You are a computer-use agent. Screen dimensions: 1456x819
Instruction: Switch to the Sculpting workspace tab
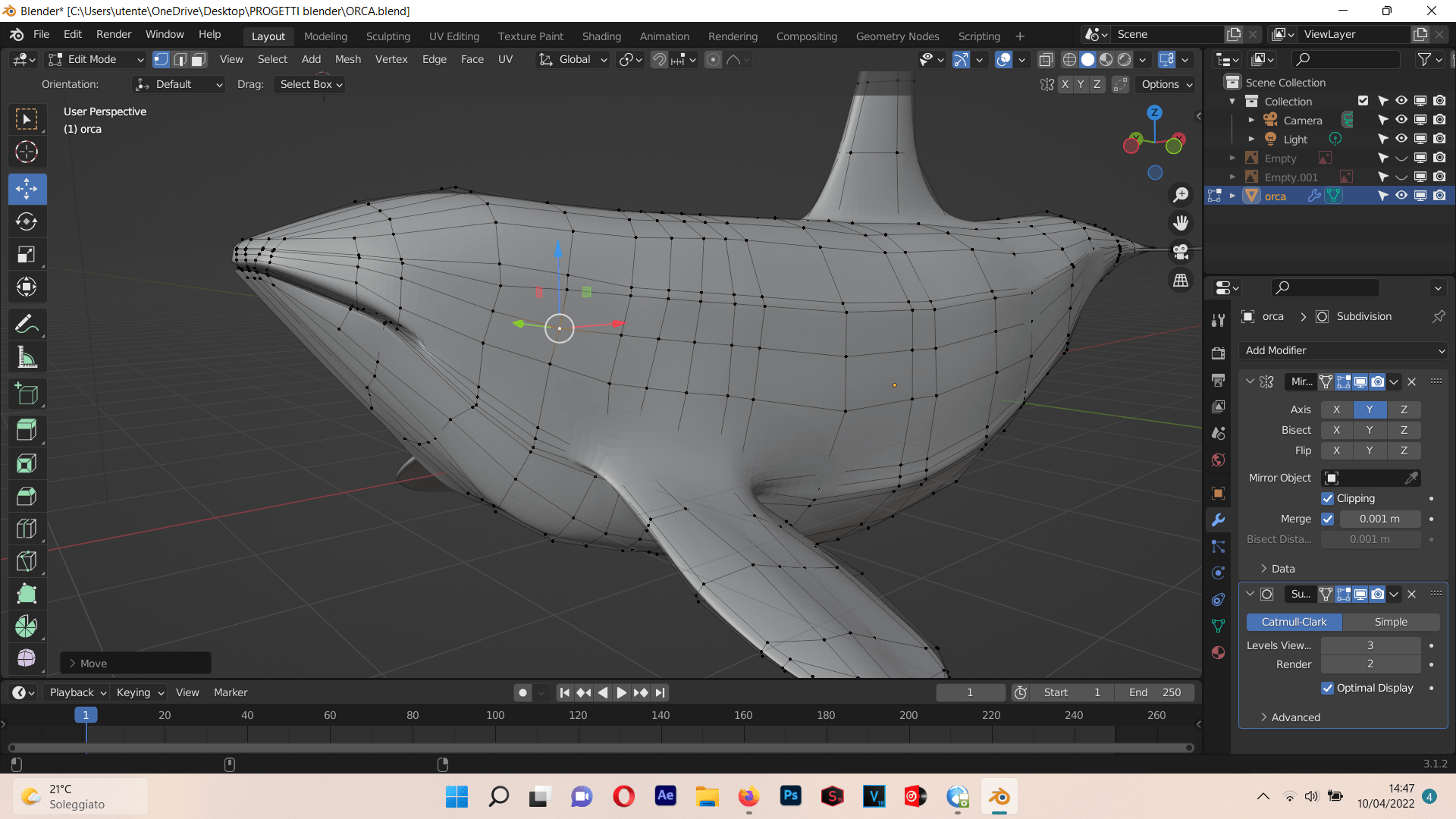click(388, 36)
